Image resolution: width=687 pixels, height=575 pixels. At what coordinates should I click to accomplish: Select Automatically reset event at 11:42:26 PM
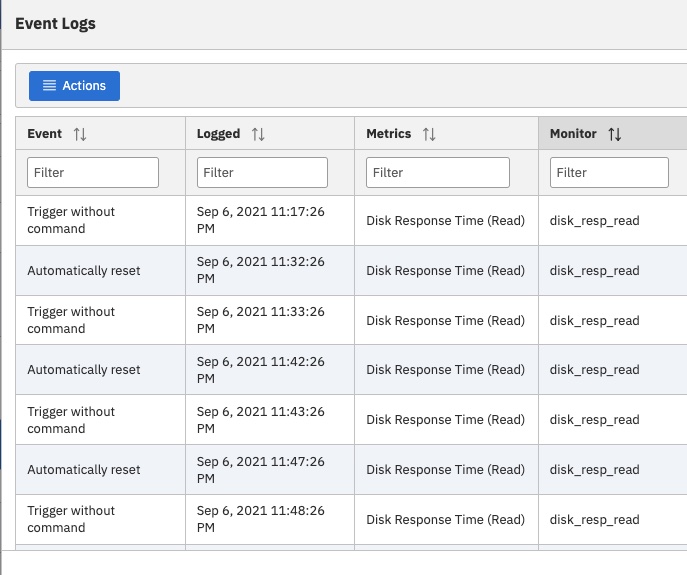tap(84, 369)
